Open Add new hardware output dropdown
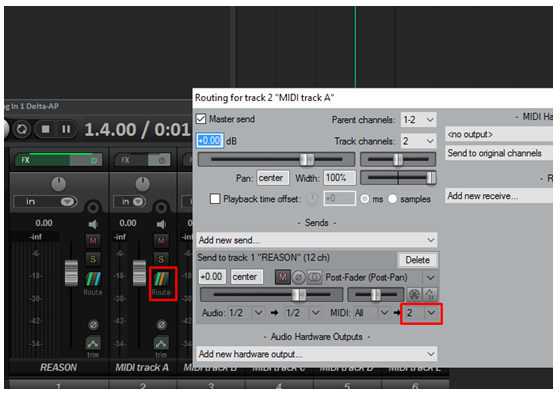This screenshot has width=560, height=395. [x=317, y=354]
